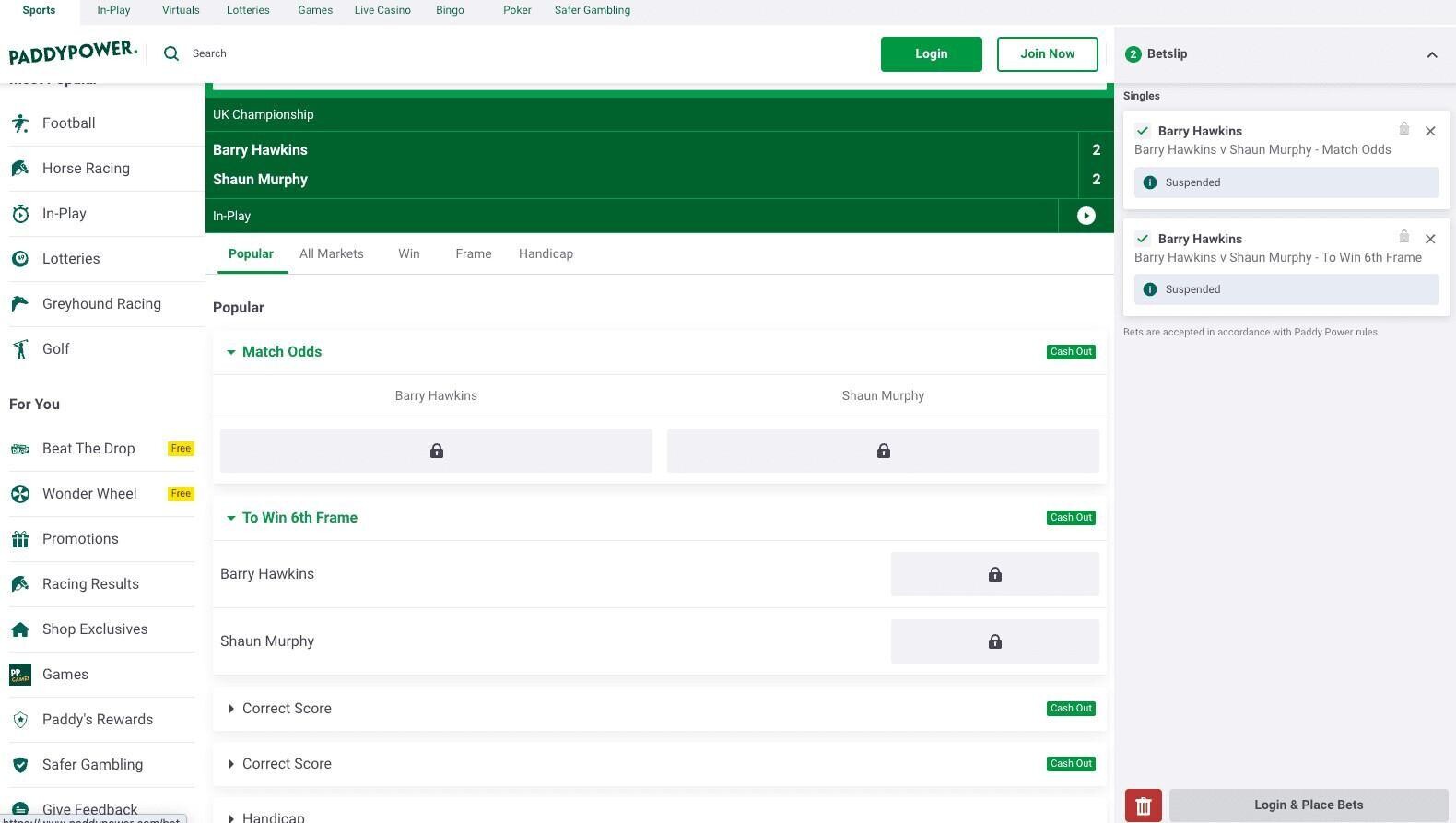Open top navigation Safer Gambling link
Image resolution: width=1456 pixels, height=823 pixels.
pos(593,10)
